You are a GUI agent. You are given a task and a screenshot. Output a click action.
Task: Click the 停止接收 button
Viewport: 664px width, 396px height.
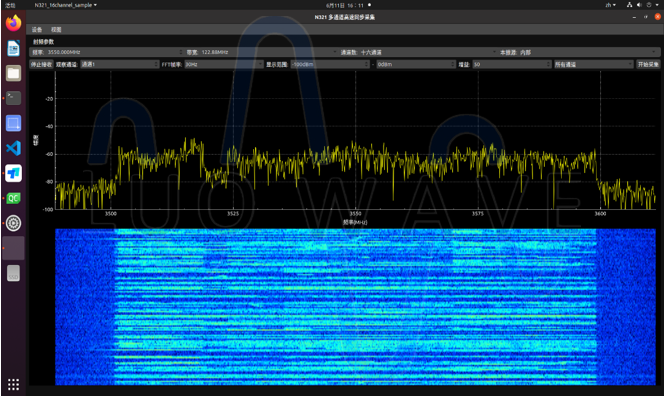[41, 64]
